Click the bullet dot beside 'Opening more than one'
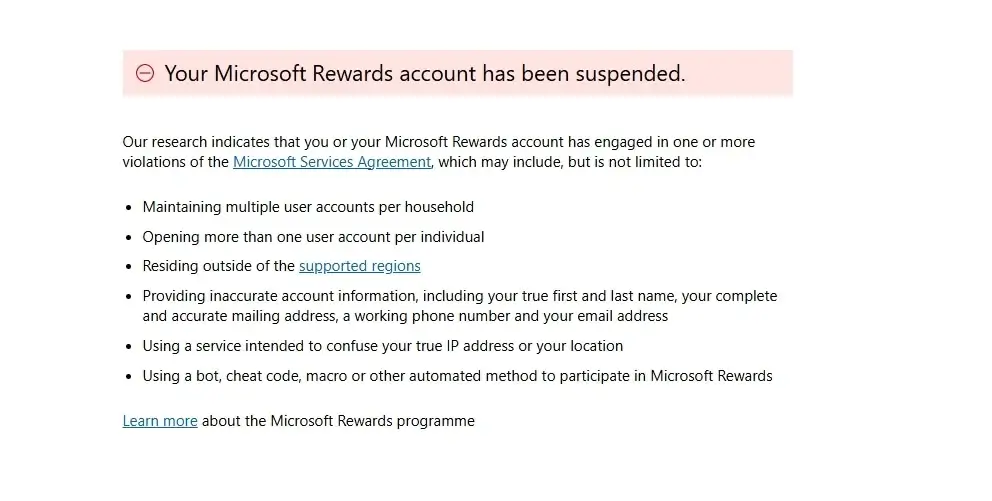 pos(129,238)
